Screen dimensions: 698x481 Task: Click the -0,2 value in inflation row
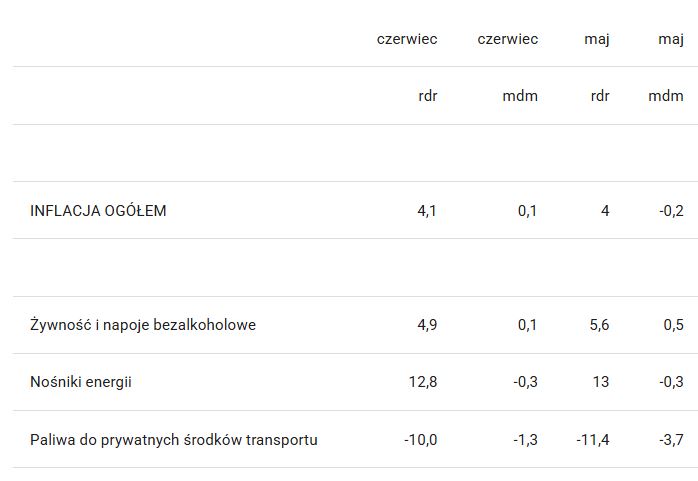click(x=671, y=210)
